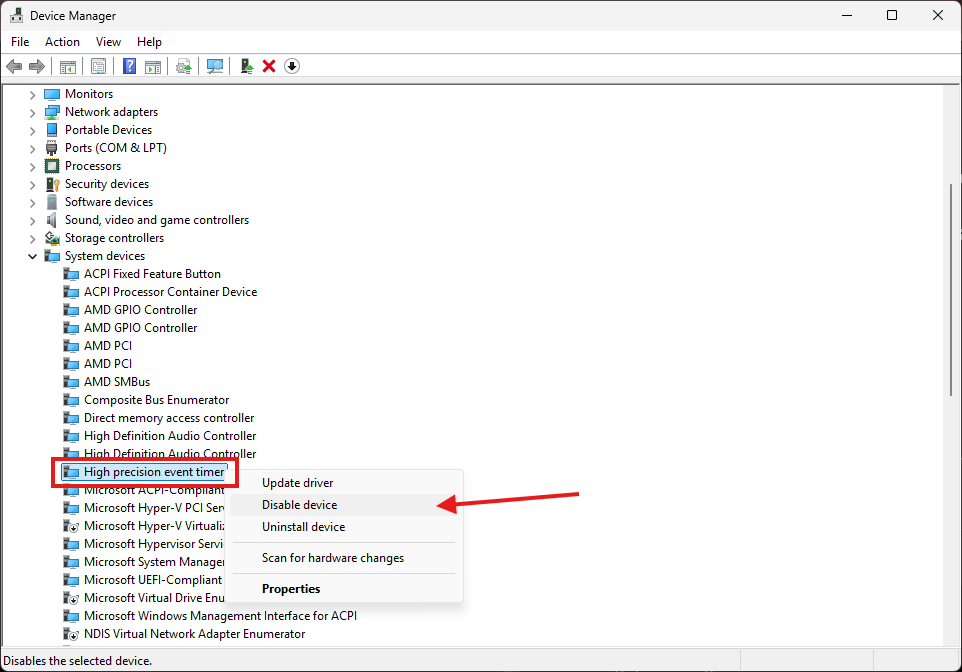Click the Enable device icon with green arrow
This screenshot has height=672, width=962.
pos(247,66)
